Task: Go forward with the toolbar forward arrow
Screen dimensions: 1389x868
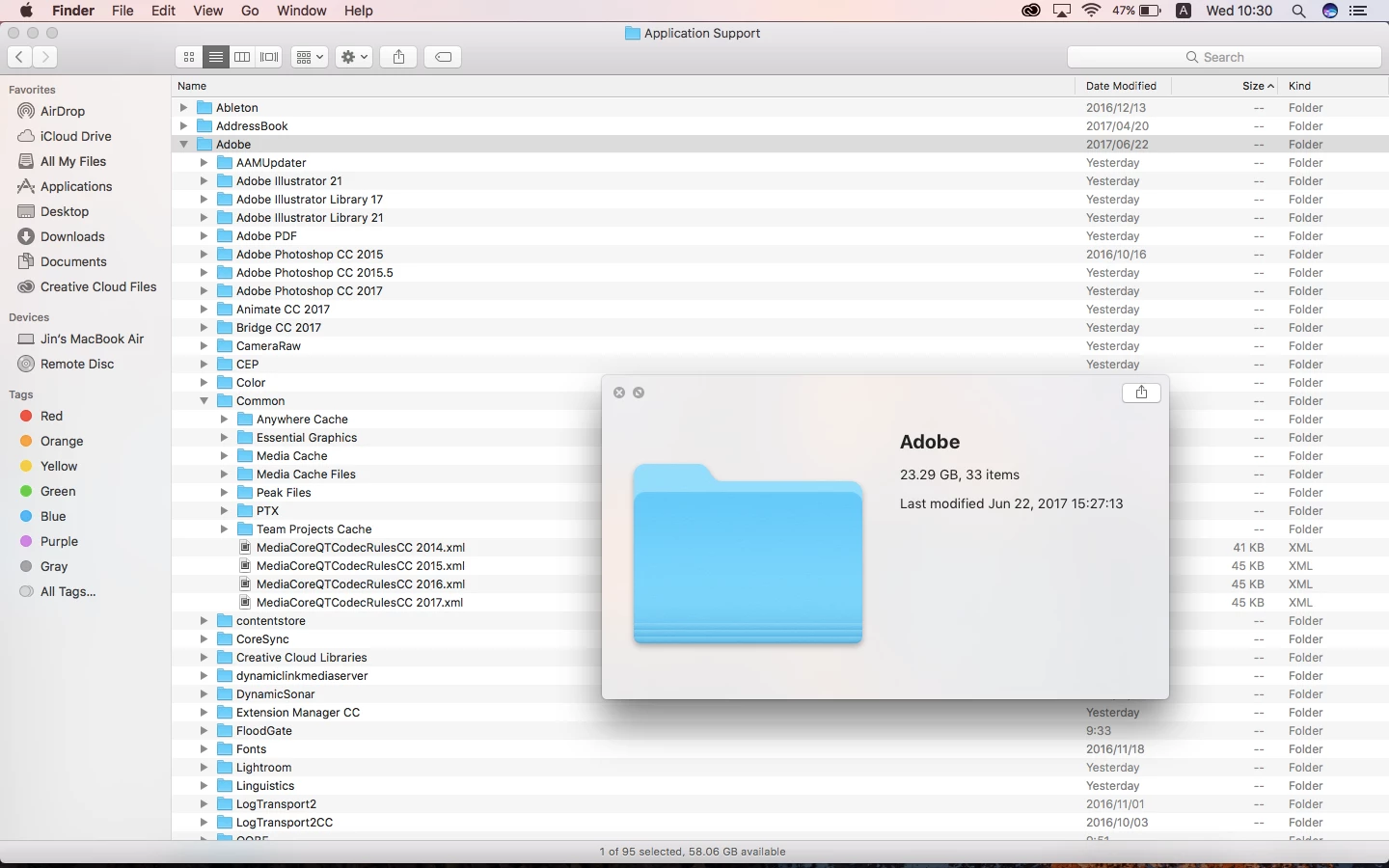Action: coord(44,57)
